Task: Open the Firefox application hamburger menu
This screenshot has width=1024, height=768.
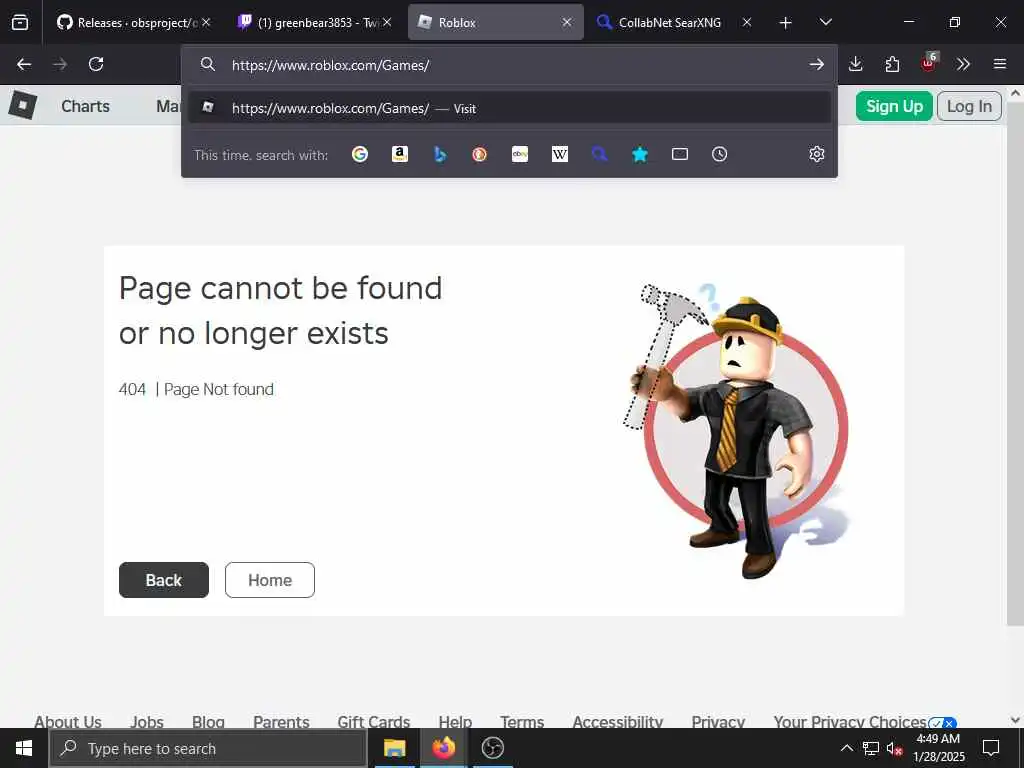Action: [x=1000, y=64]
